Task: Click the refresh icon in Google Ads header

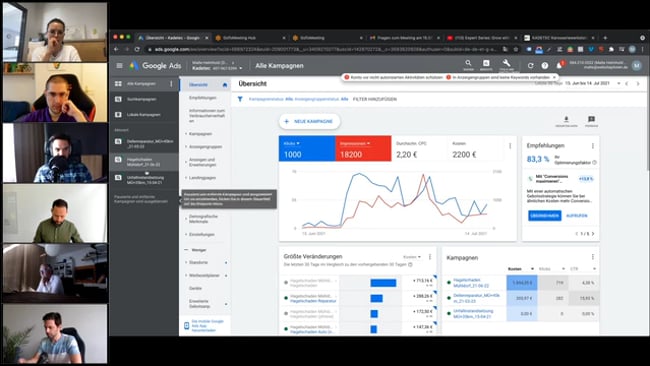Action: point(531,65)
